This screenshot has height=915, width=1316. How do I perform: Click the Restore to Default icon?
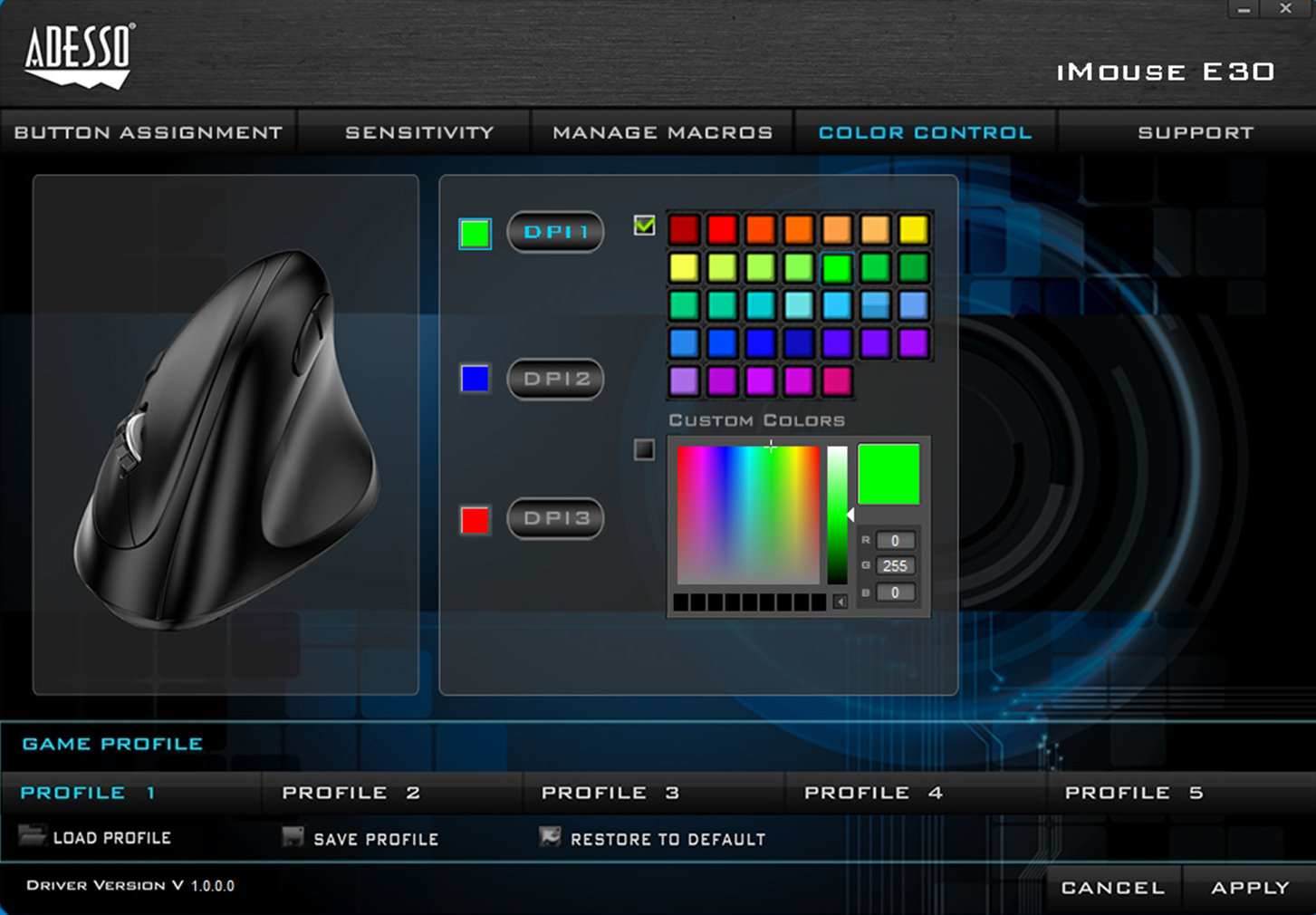pos(550,836)
